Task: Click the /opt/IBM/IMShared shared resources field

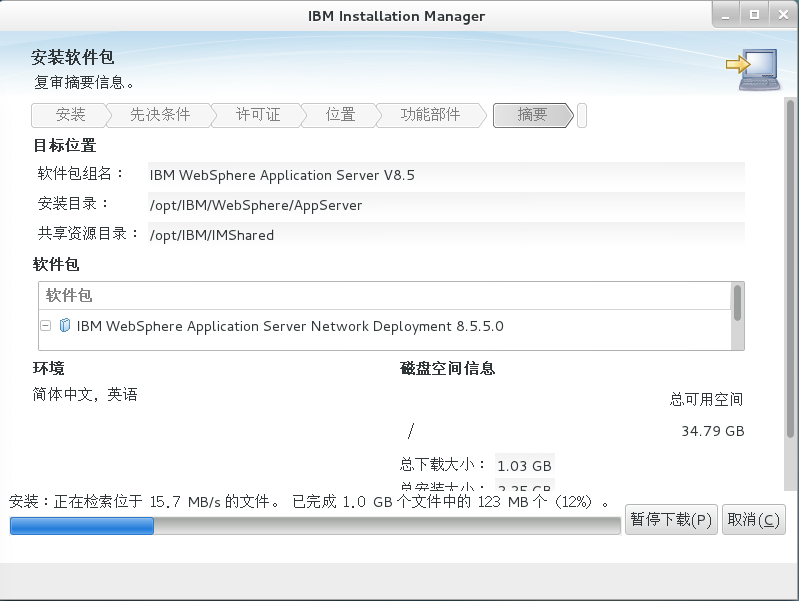Action: pyautogui.click(x=446, y=235)
